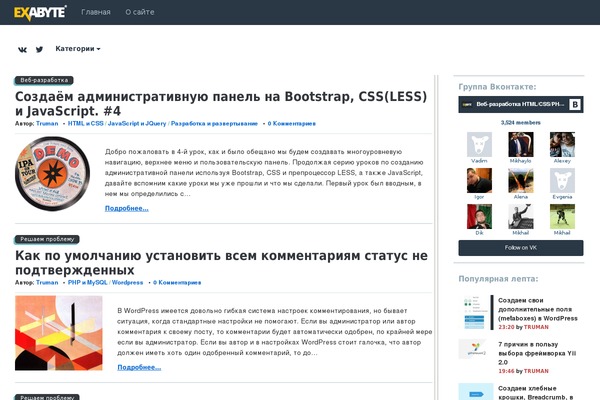Click the Exabyte logo in header
The width and height of the screenshot is (600, 400).
click(x=40, y=12)
